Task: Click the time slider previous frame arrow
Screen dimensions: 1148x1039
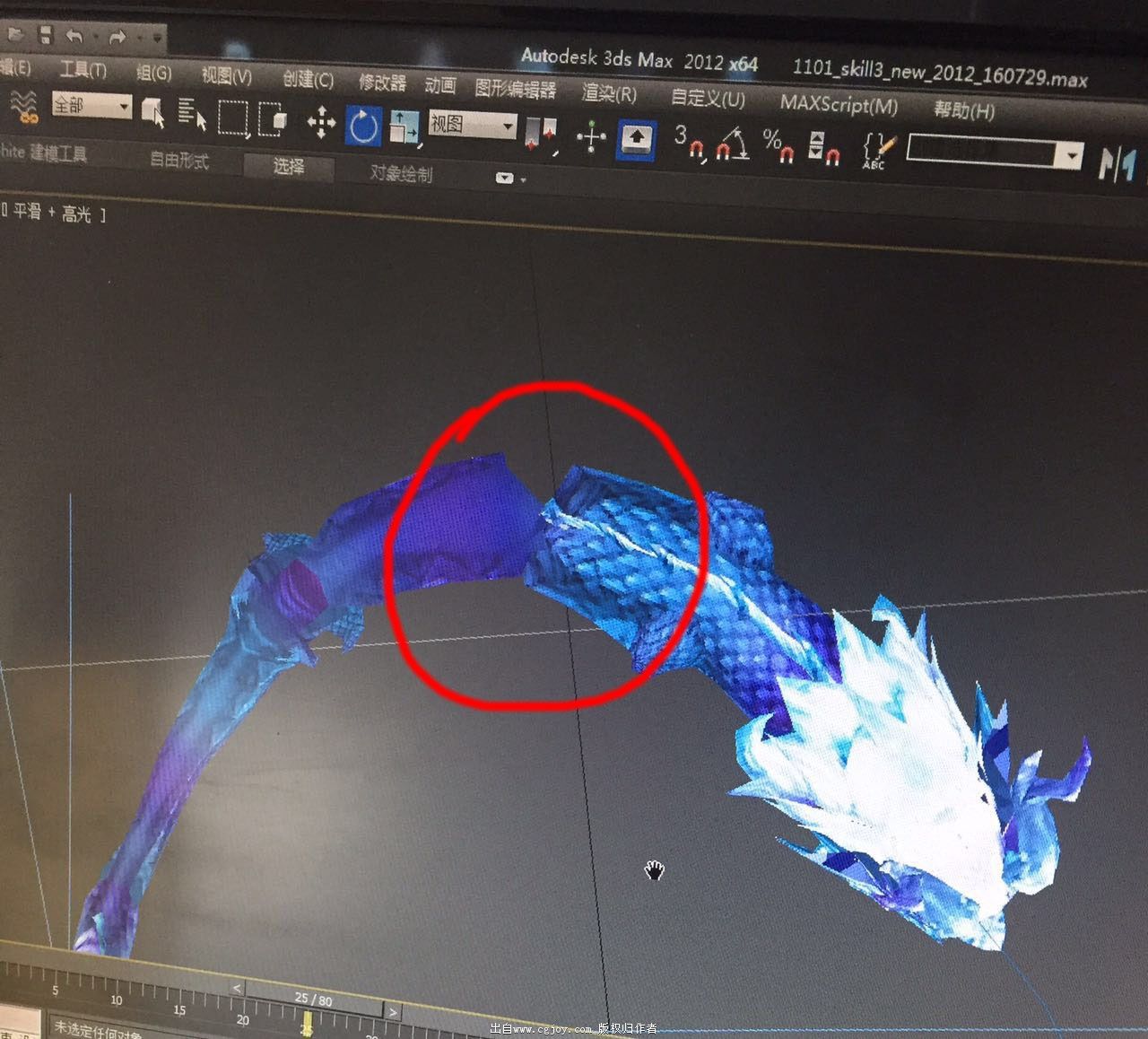Action: point(238,988)
